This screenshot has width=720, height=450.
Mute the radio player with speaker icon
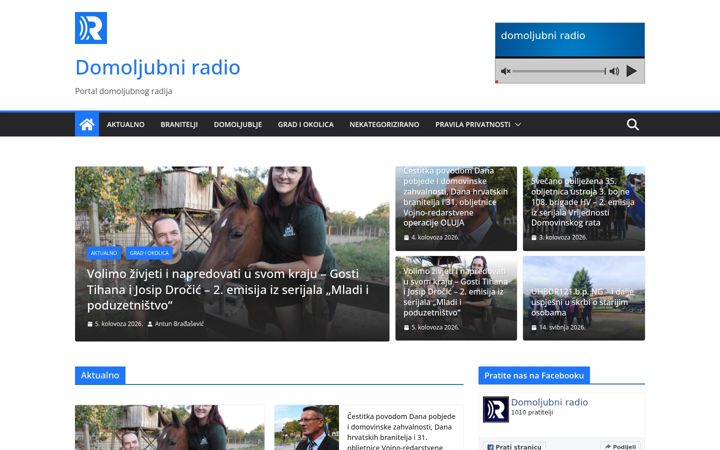[x=506, y=71]
